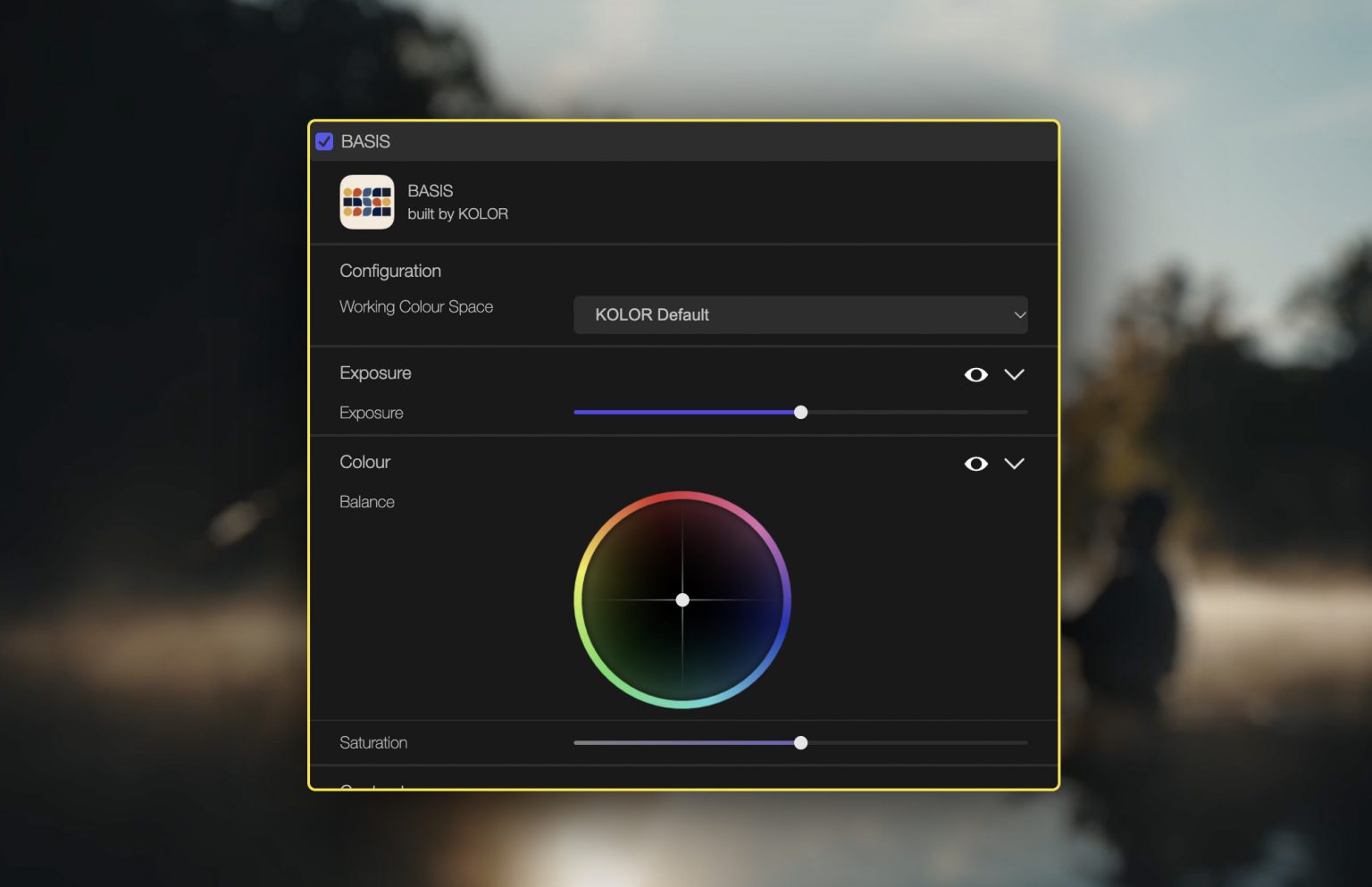Open the Working Colour Space dropdown

[x=800, y=314]
